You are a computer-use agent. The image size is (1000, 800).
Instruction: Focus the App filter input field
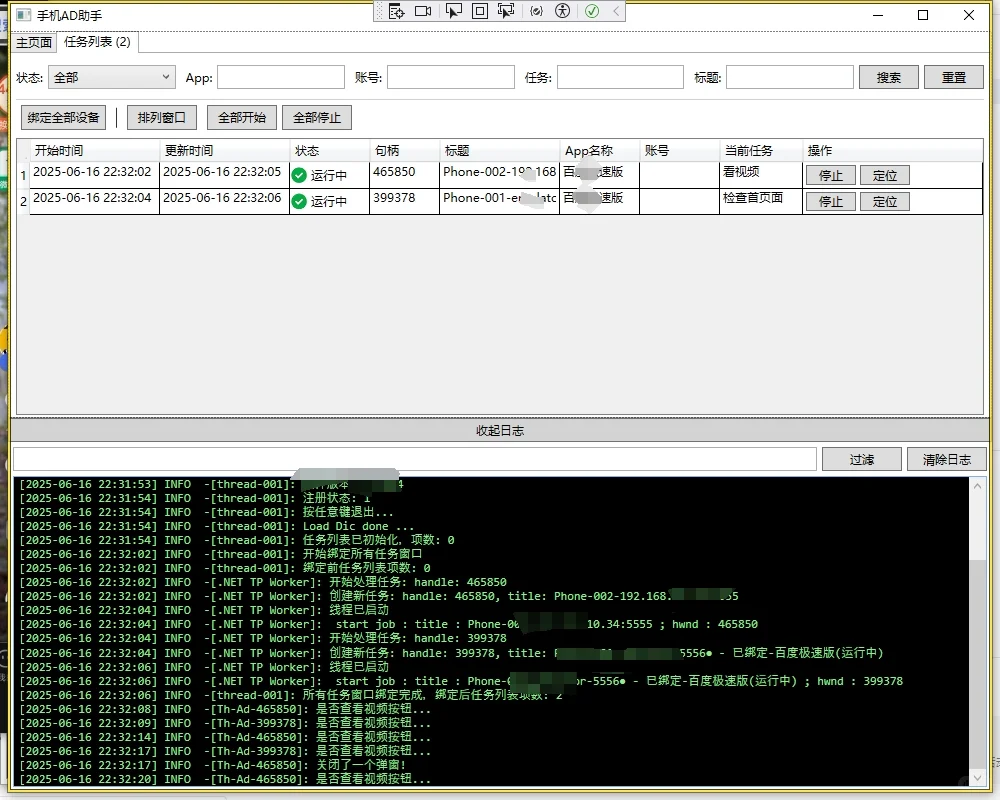coord(281,77)
